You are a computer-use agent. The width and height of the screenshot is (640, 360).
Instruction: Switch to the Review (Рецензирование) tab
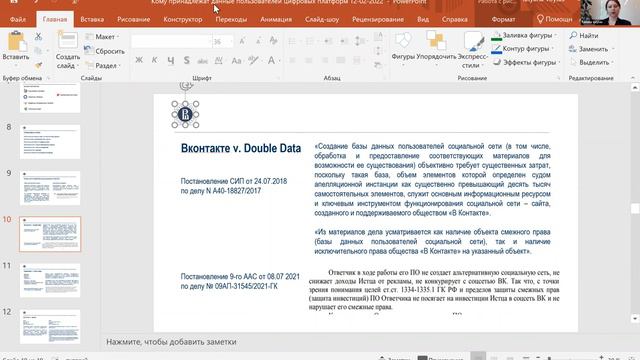[378, 19]
